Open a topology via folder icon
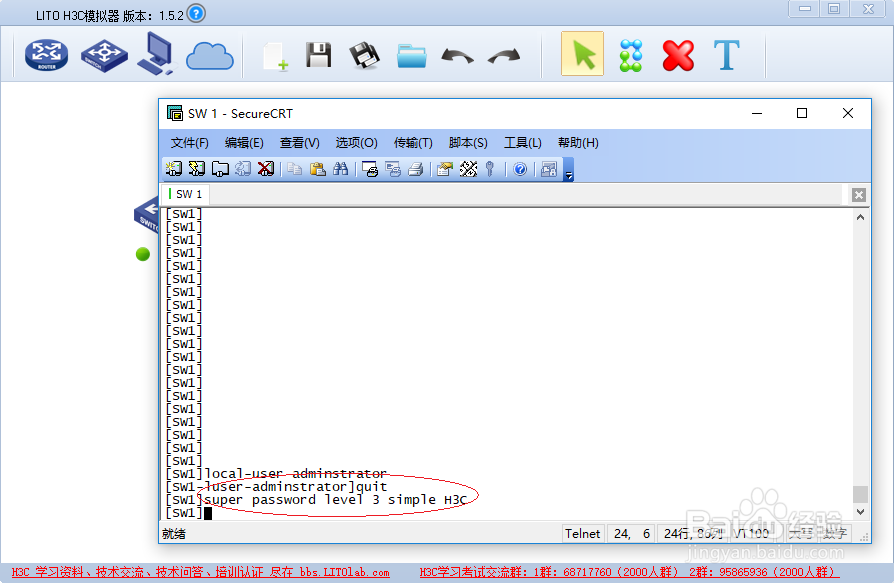The image size is (894, 583). (412, 56)
